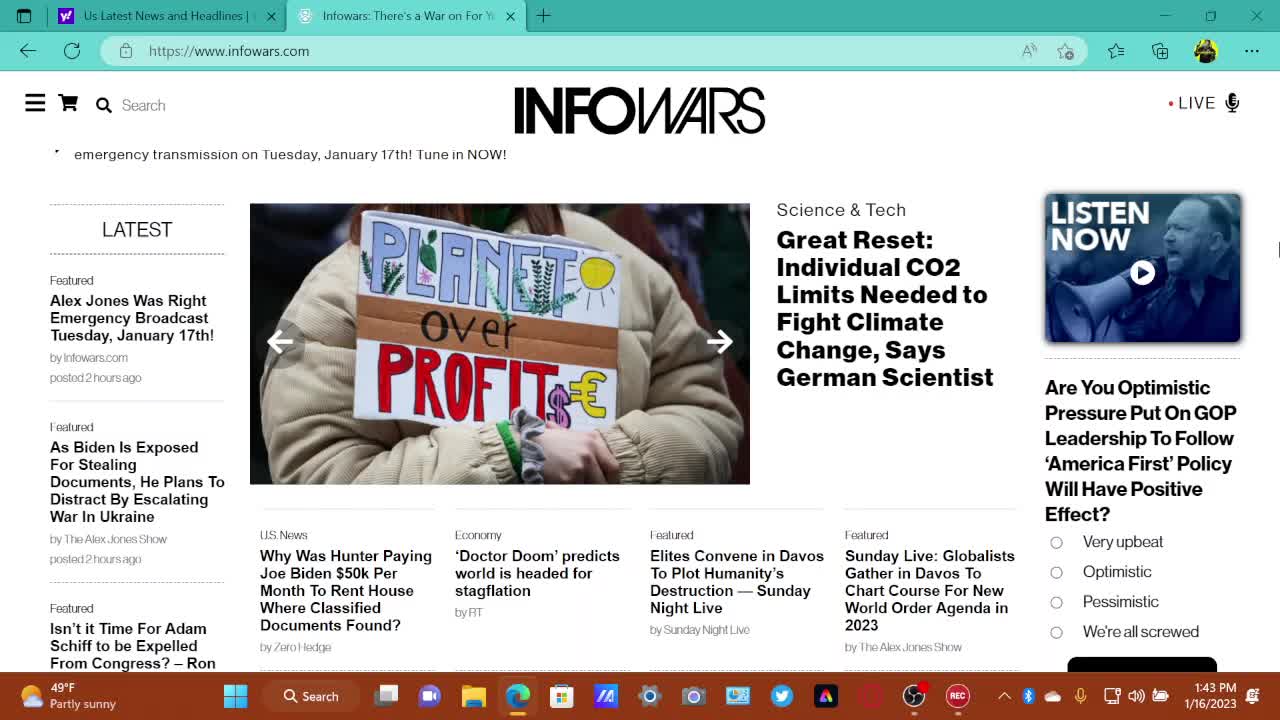This screenshot has width=1280, height=720.
Task: Click the magnifier search icon on Infowars
Action: (104, 105)
